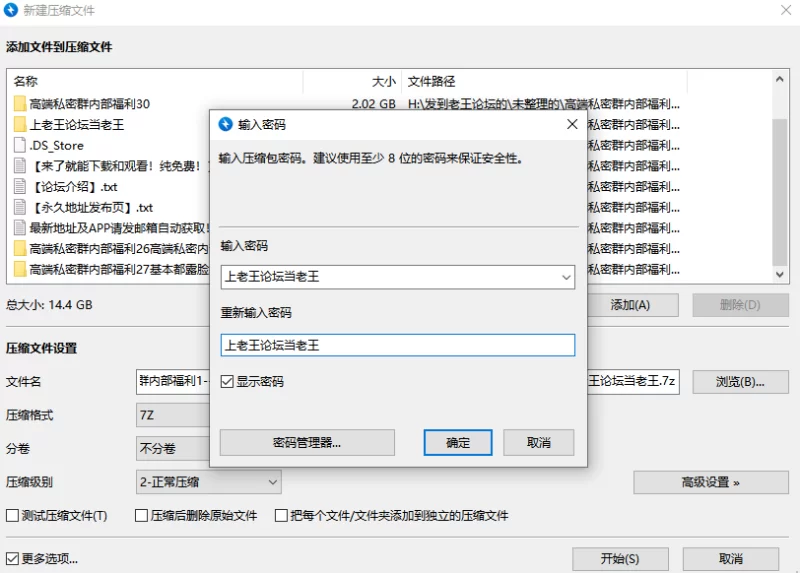Click the logo icon in the password dialog

coord(226,124)
